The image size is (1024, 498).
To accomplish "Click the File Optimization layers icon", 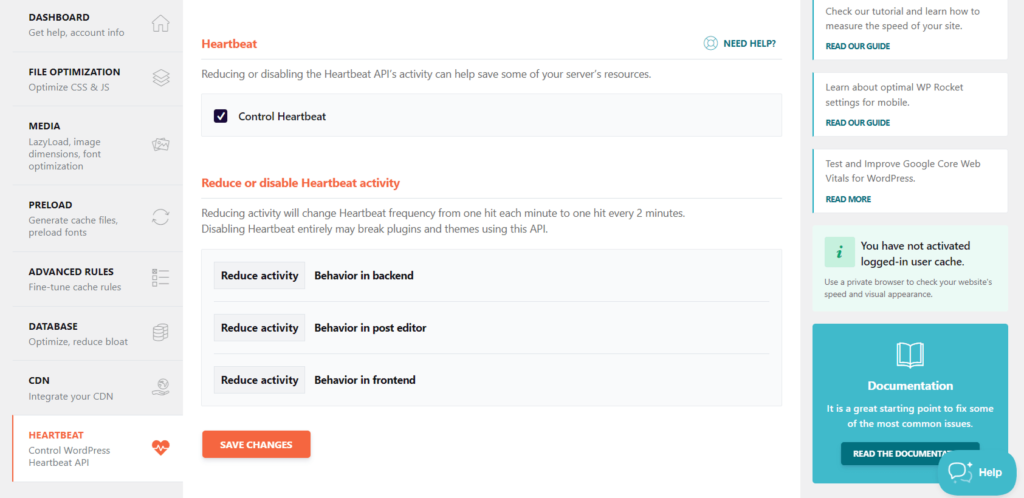I will point(160,78).
